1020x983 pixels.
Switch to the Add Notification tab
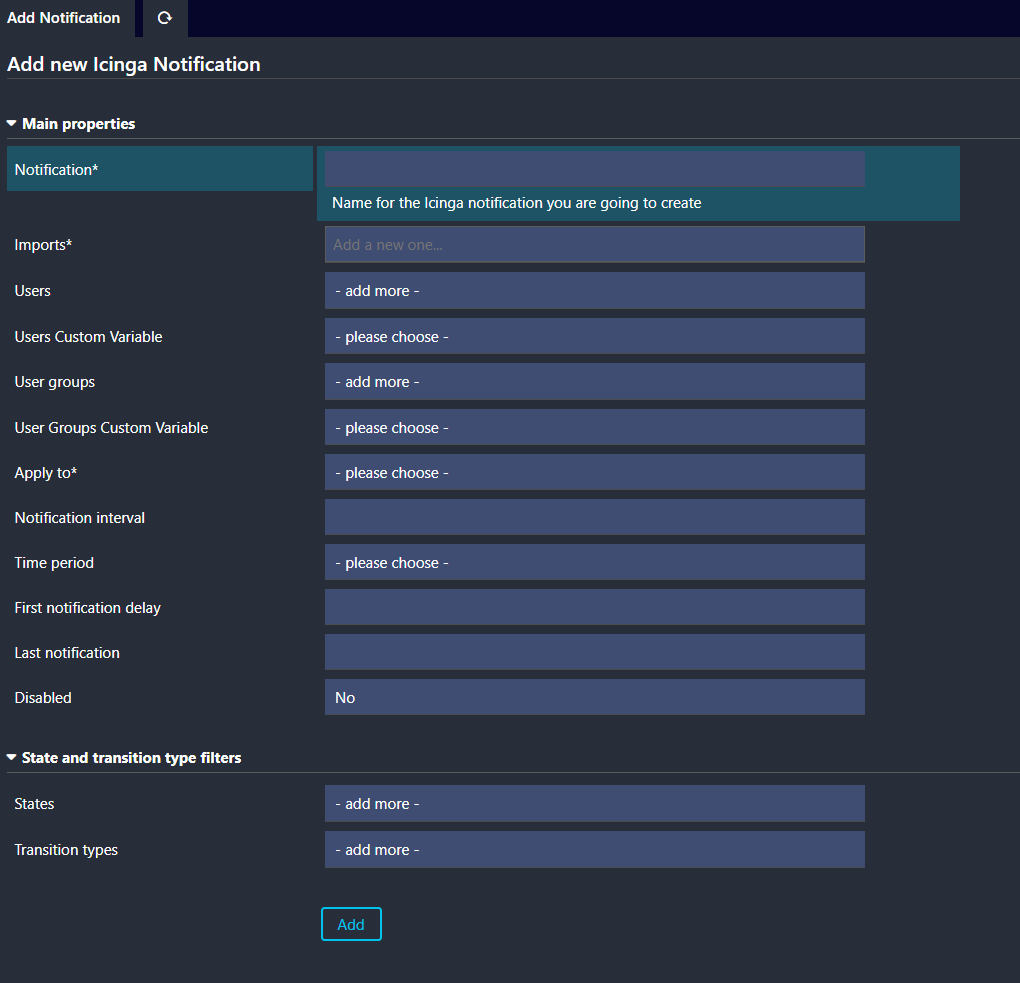pos(64,18)
